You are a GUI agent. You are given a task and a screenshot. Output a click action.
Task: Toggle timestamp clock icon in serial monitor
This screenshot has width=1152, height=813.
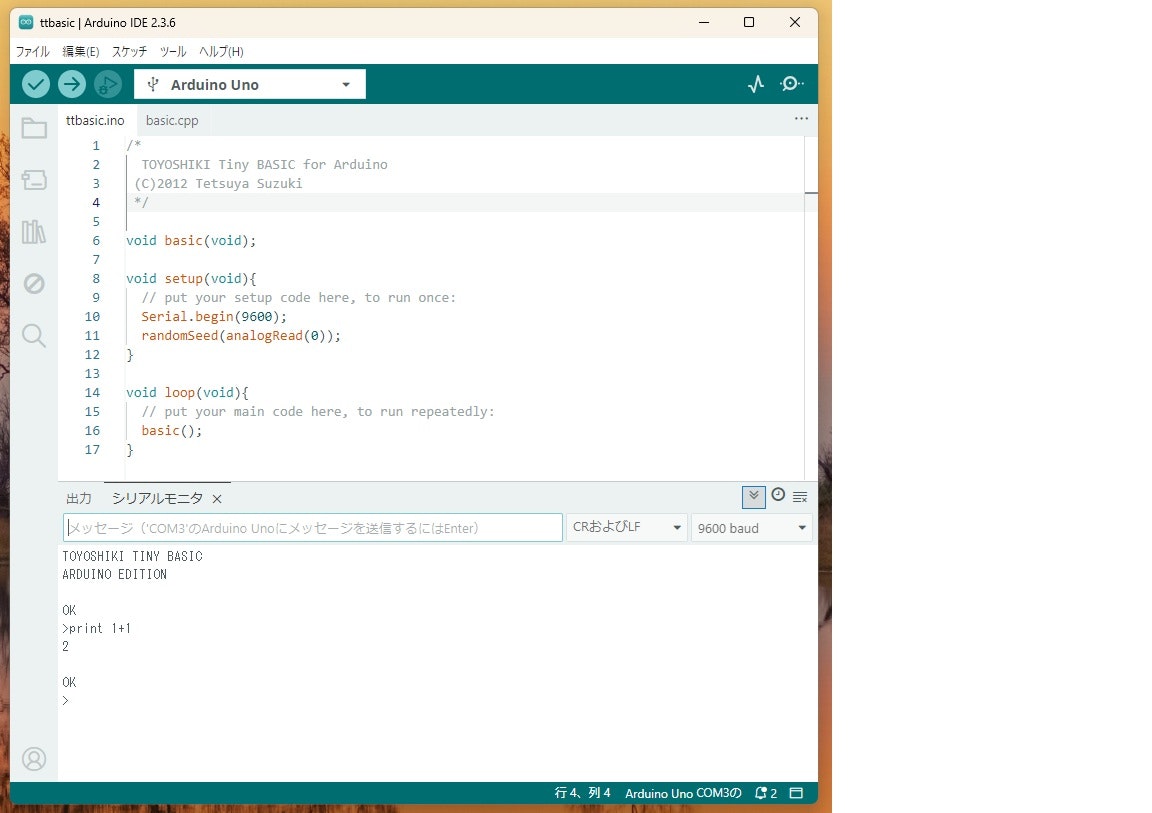(x=778, y=495)
